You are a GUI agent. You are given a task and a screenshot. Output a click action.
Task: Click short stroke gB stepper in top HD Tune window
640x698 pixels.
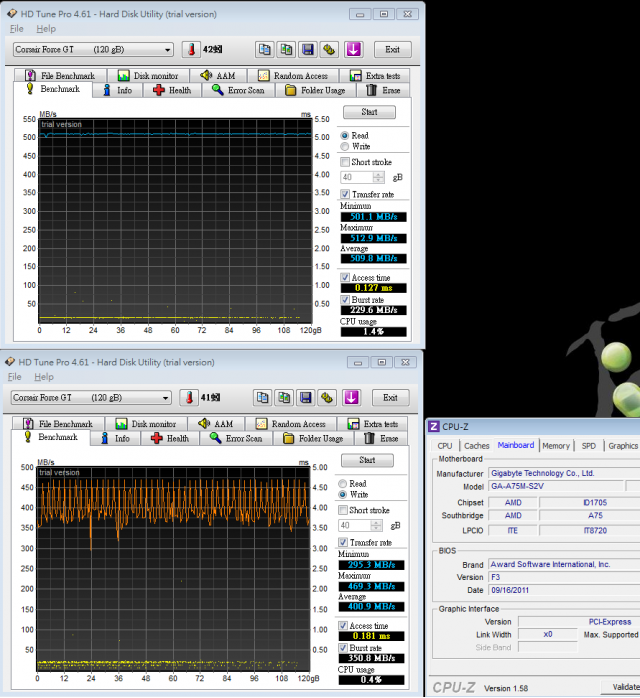(378, 177)
